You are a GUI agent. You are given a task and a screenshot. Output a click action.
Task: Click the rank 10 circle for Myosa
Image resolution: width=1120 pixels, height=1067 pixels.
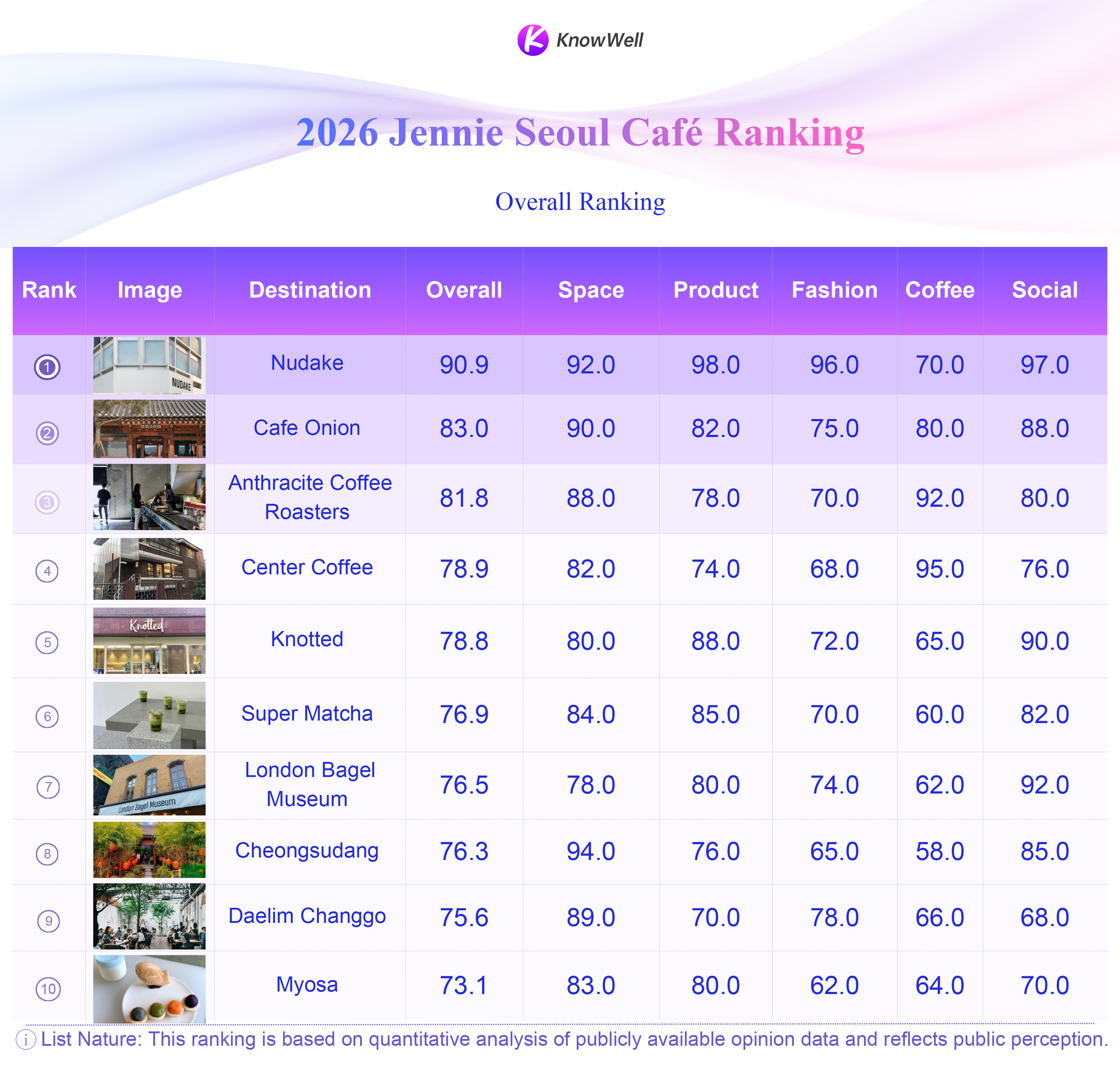(49, 989)
